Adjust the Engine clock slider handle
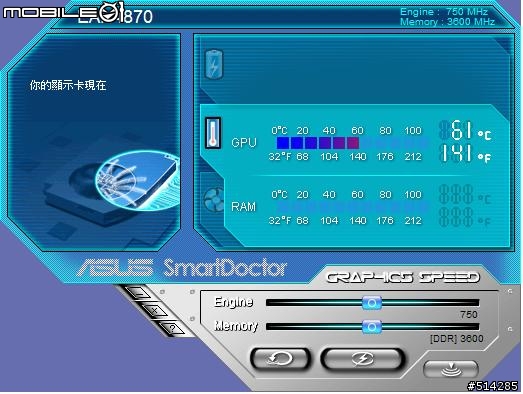 pyautogui.click(x=372, y=303)
